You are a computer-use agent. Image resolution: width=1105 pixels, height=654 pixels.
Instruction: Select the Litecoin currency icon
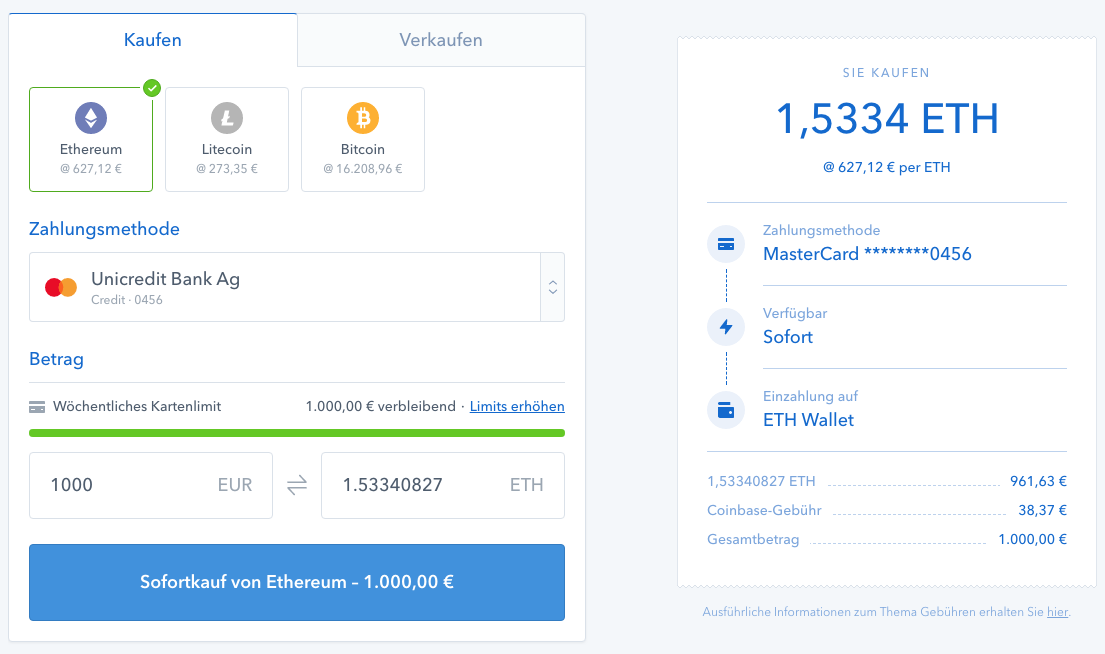[227, 117]
